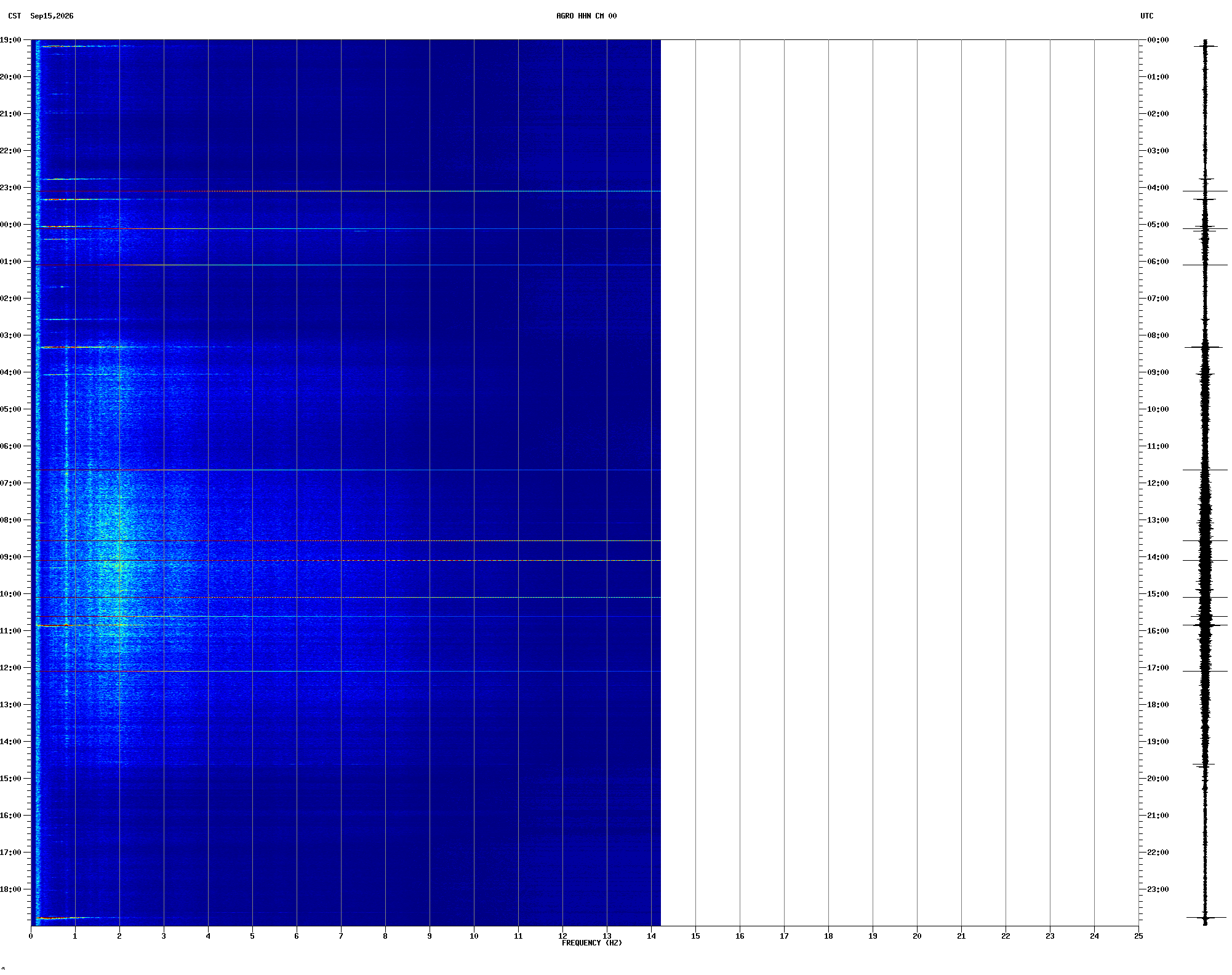Click the FREQUENCY (HZ) axis label
Image resolution: width=1232 pixels, height=975 pixels.
tap(591, 943)
